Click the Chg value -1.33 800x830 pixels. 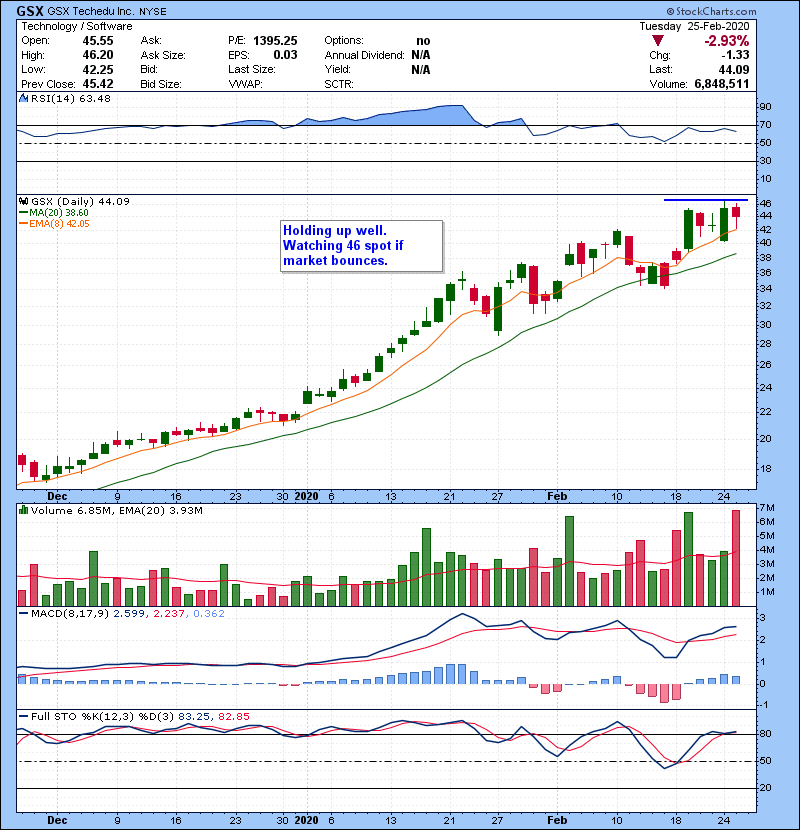tap(735, 55)
